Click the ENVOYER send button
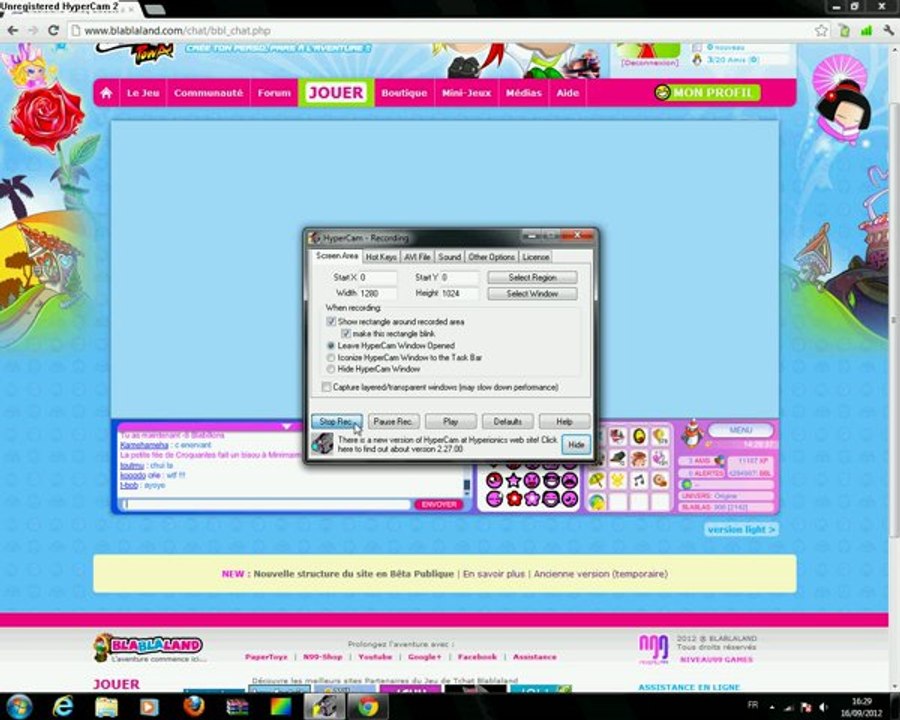 439,505
